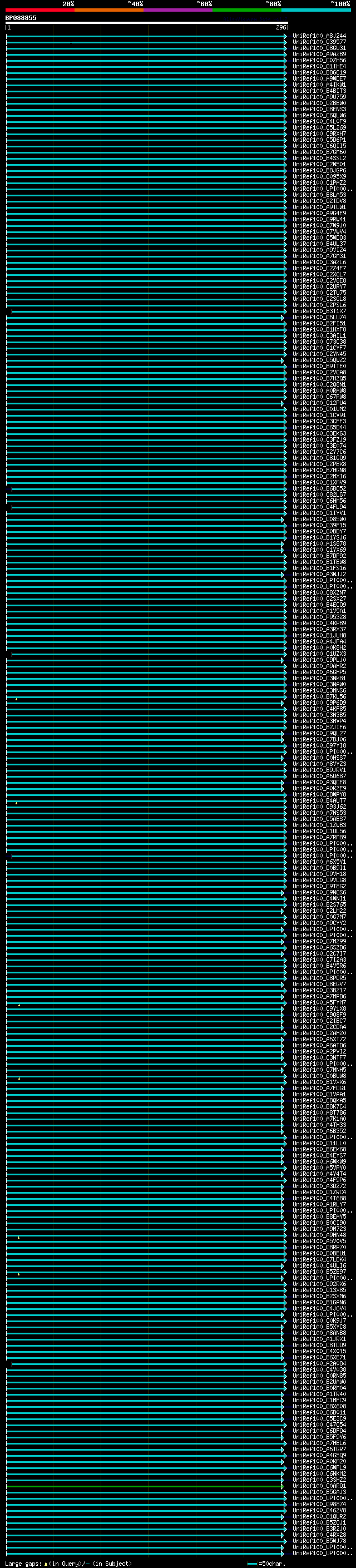Select the UniRef100_Q988Z4 label
The image size is (356, 1568).
pos(319,1504)
